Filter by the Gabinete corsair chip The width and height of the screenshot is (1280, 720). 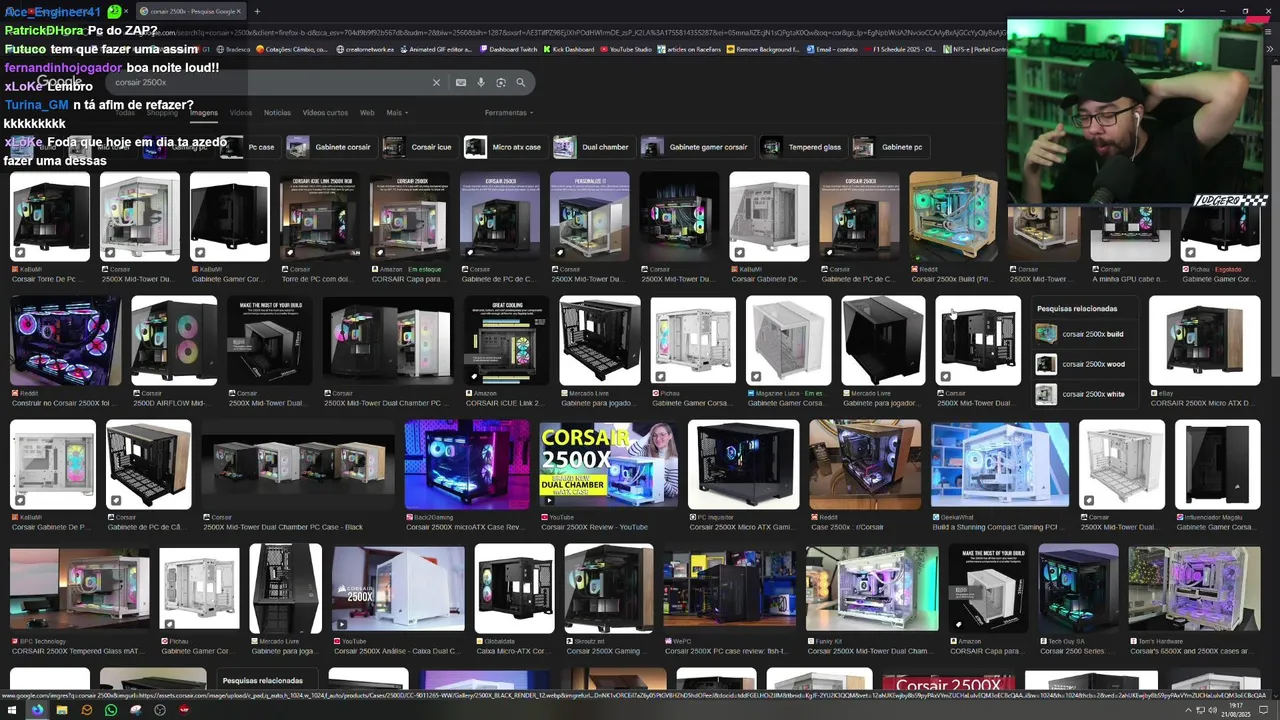(x=330, y=147)
